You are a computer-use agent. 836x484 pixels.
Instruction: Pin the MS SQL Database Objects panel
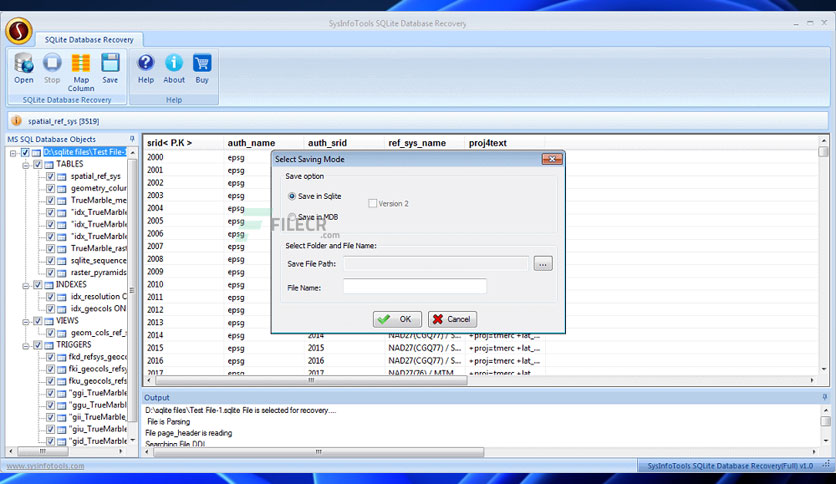tap(132, 139)
